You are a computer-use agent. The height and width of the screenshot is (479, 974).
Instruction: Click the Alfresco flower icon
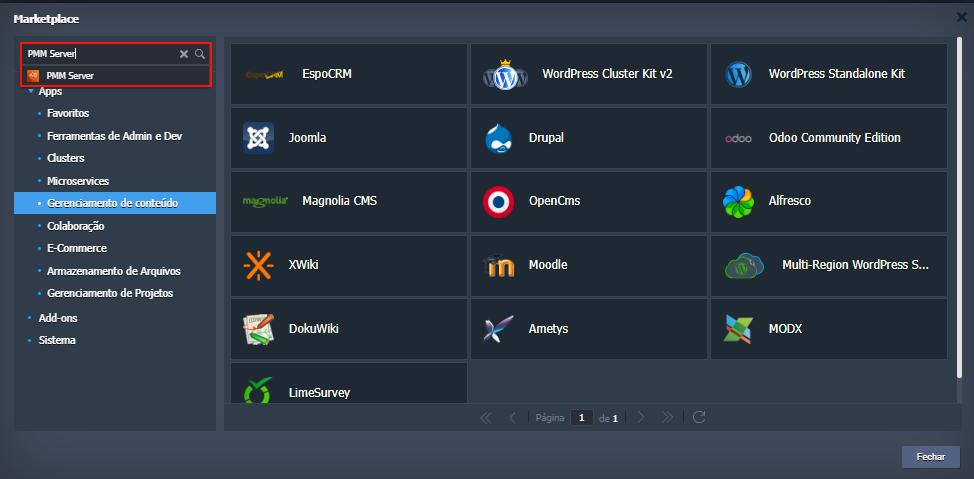[738, 202]
